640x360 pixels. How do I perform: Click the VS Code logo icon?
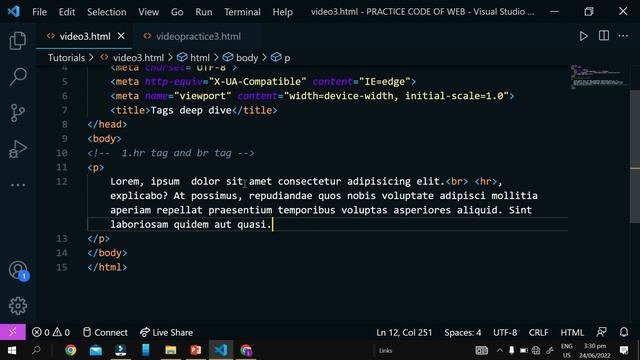(13, 11)
